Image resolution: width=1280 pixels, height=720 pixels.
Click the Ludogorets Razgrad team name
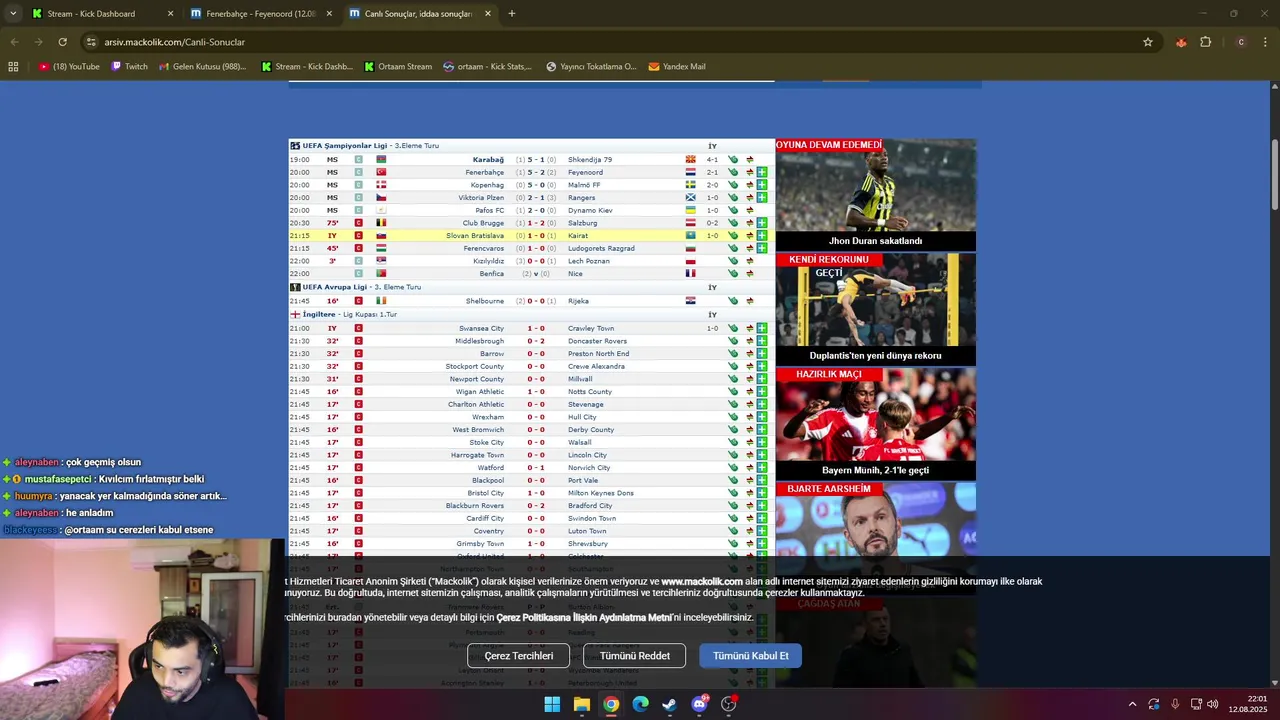point(601,248)
